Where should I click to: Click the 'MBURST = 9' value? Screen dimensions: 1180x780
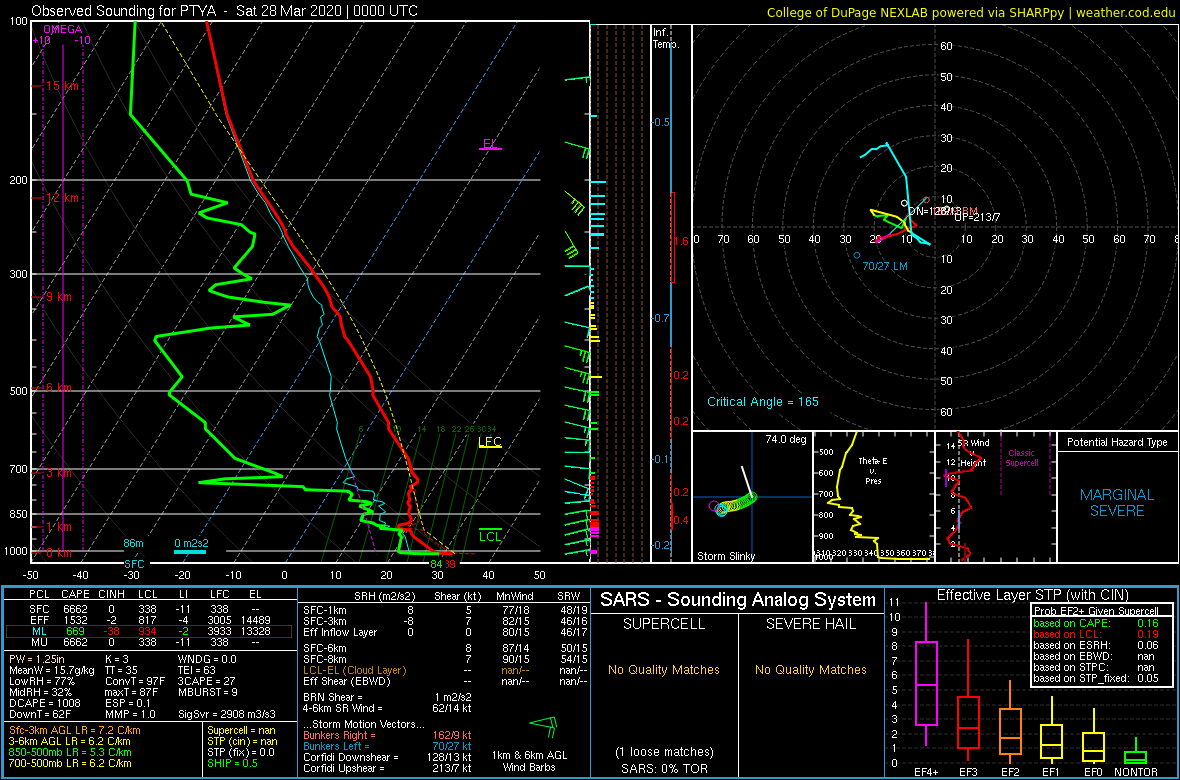pyautogui.click(x=206, y=694)
